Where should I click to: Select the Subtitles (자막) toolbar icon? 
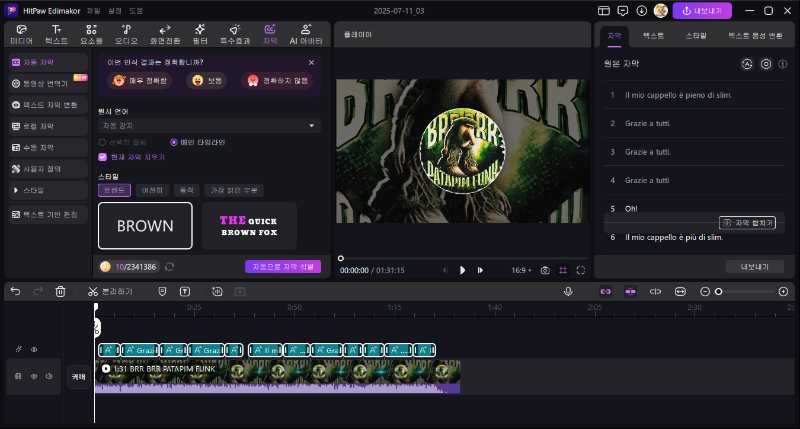pos(270,34)
